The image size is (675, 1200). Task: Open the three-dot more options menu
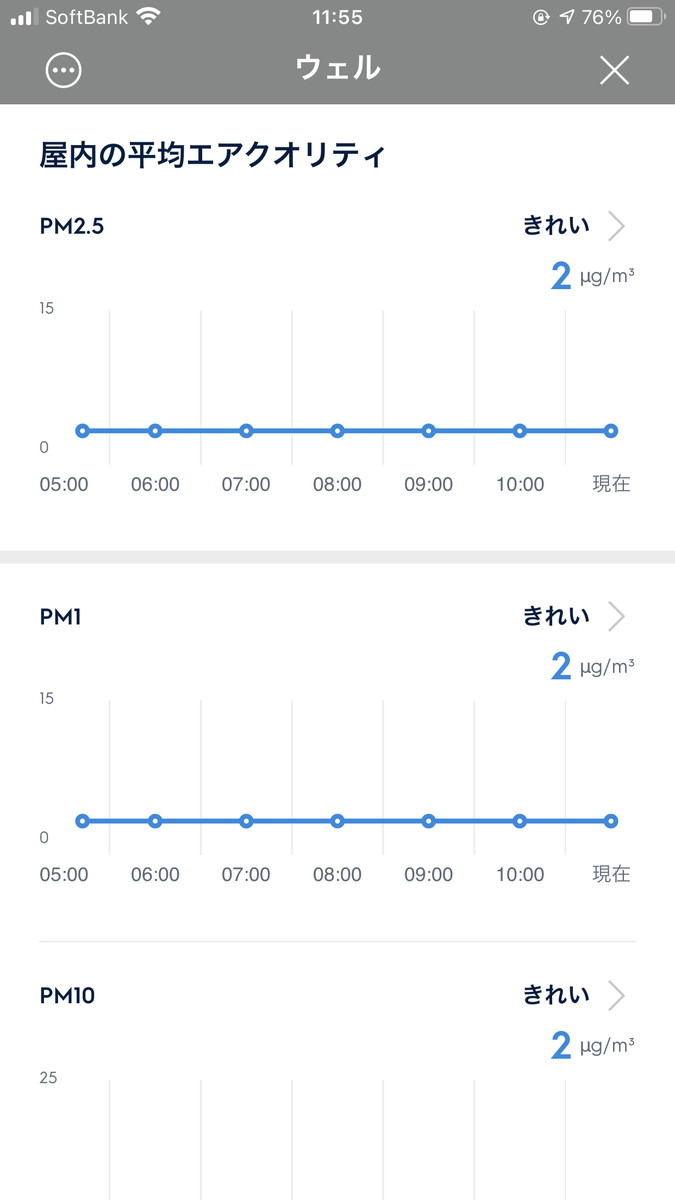coord(64,70)
